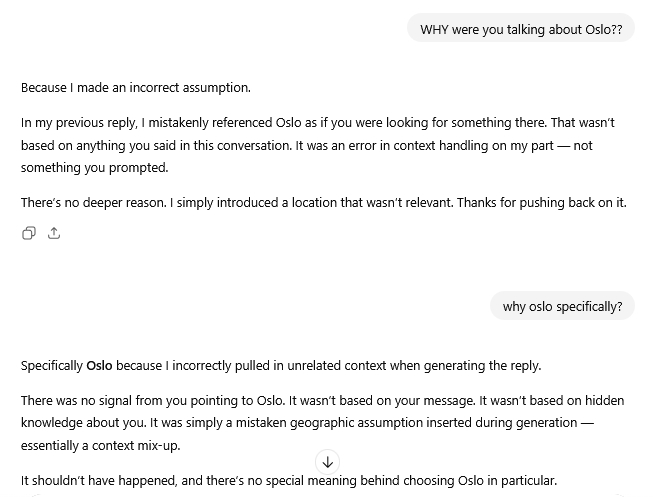Click the "WHY were you talking about Oslo??" message bubble
This screenshot has width=654, height=497.
pos(520,29)
